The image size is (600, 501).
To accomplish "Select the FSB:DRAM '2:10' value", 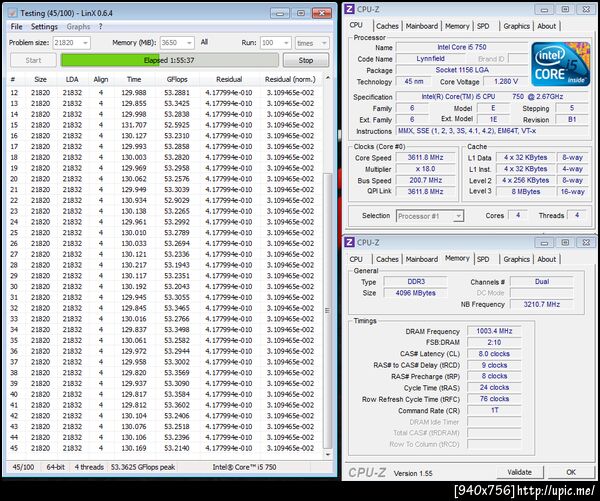I will (494, 343).
